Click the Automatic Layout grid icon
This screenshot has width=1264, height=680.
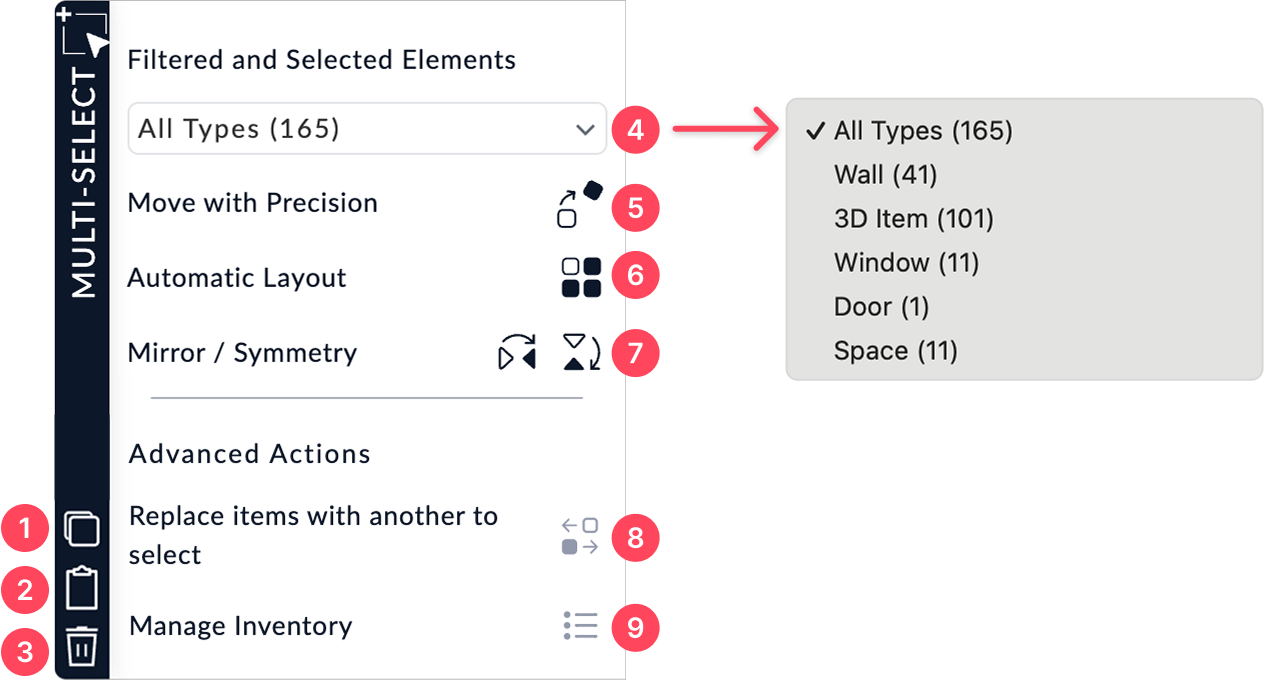[x=581, y=277]
